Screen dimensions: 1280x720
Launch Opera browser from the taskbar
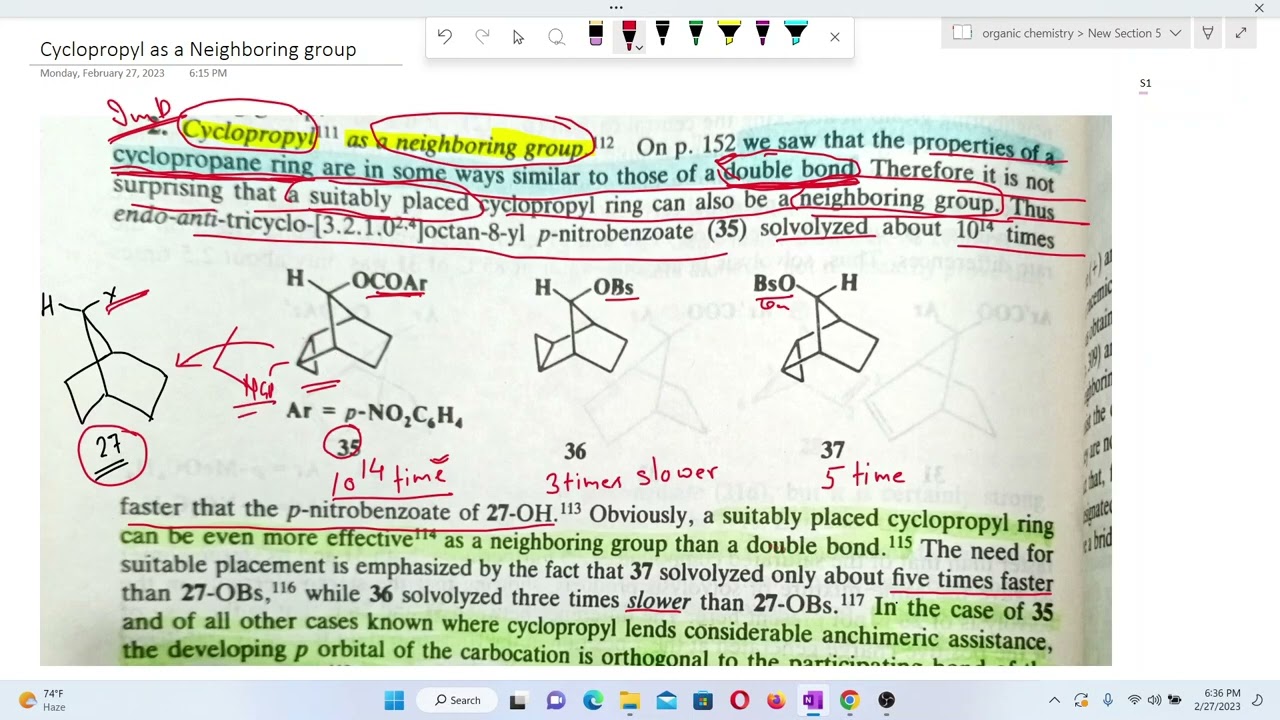click(739, 700)
